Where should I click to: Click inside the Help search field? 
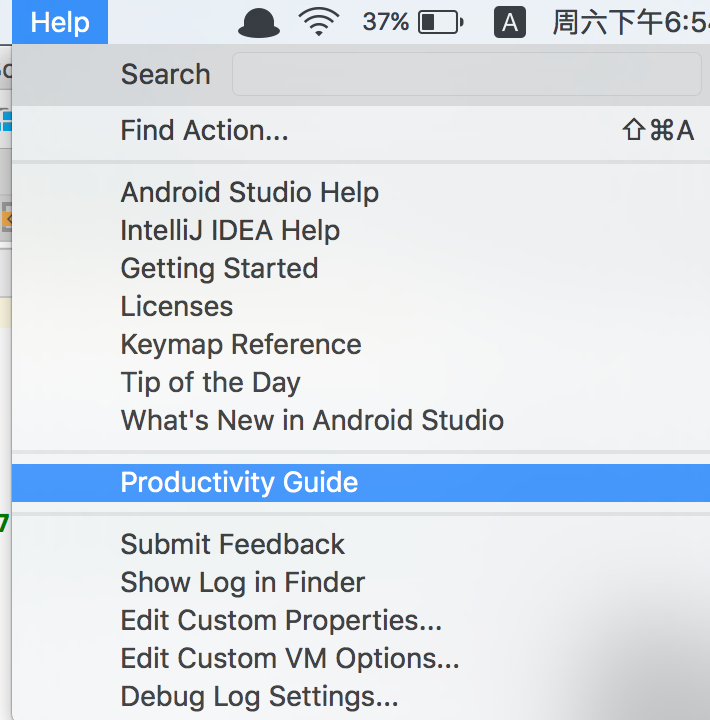click(467, 74)
